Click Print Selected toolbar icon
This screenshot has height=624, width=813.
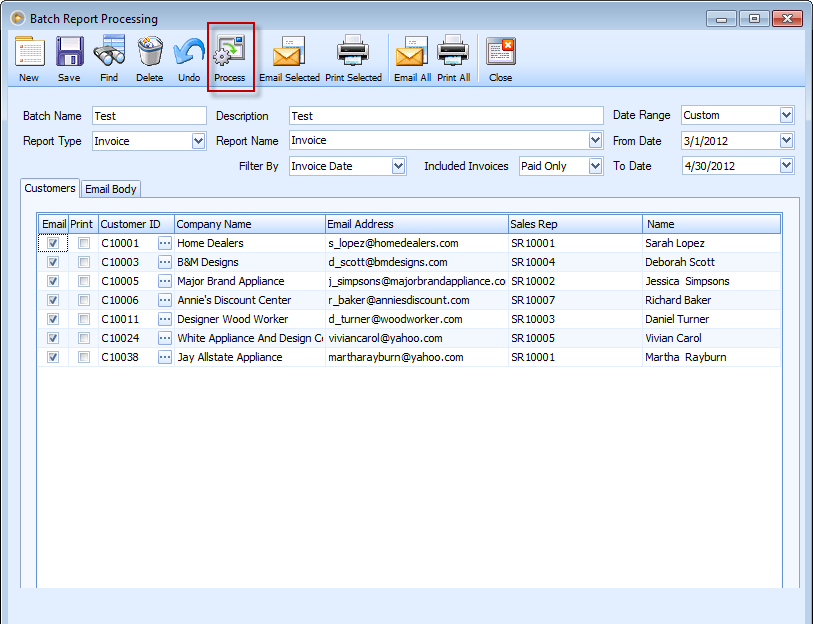tap(353, 58)
